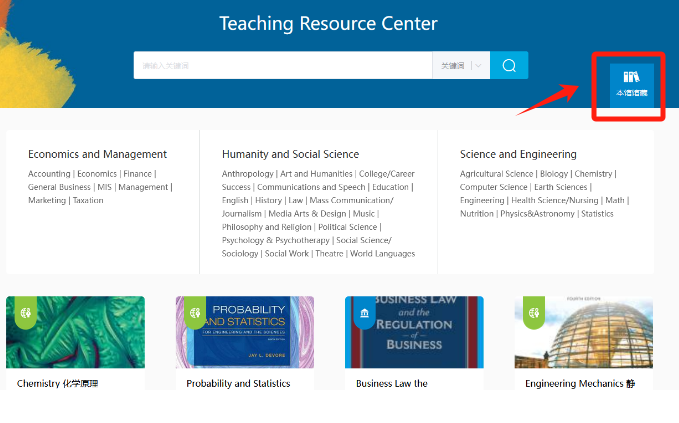The image size is (679, 423).
Task: Open the Engineering Mechanics book cover
Action: (x=584, y=332)
